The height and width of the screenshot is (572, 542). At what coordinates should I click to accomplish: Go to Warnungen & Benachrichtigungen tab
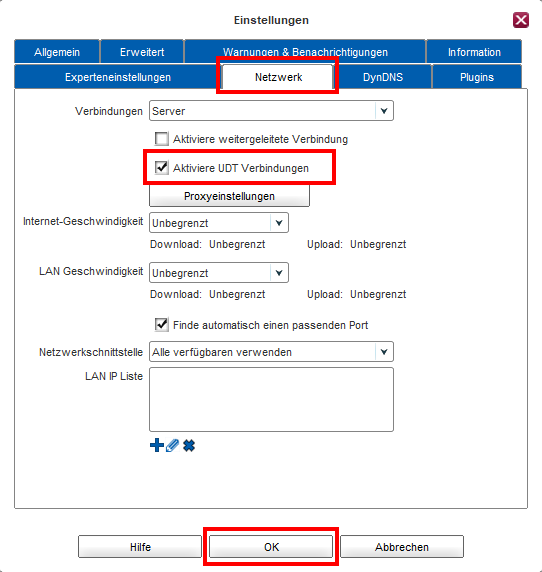click(x=305, y=52)
